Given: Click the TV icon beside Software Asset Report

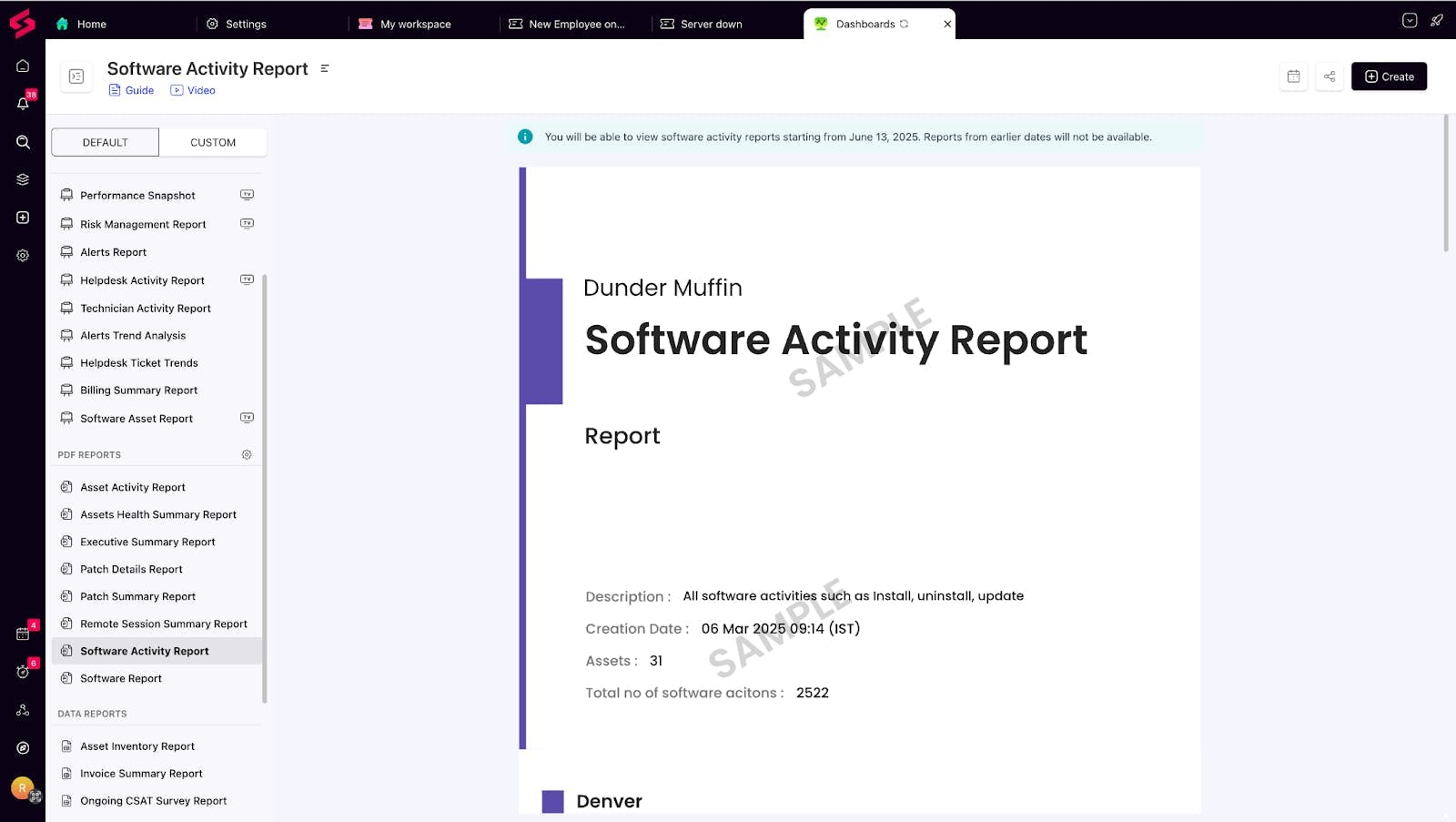Looking at the screenshot, I should point(247,419).
